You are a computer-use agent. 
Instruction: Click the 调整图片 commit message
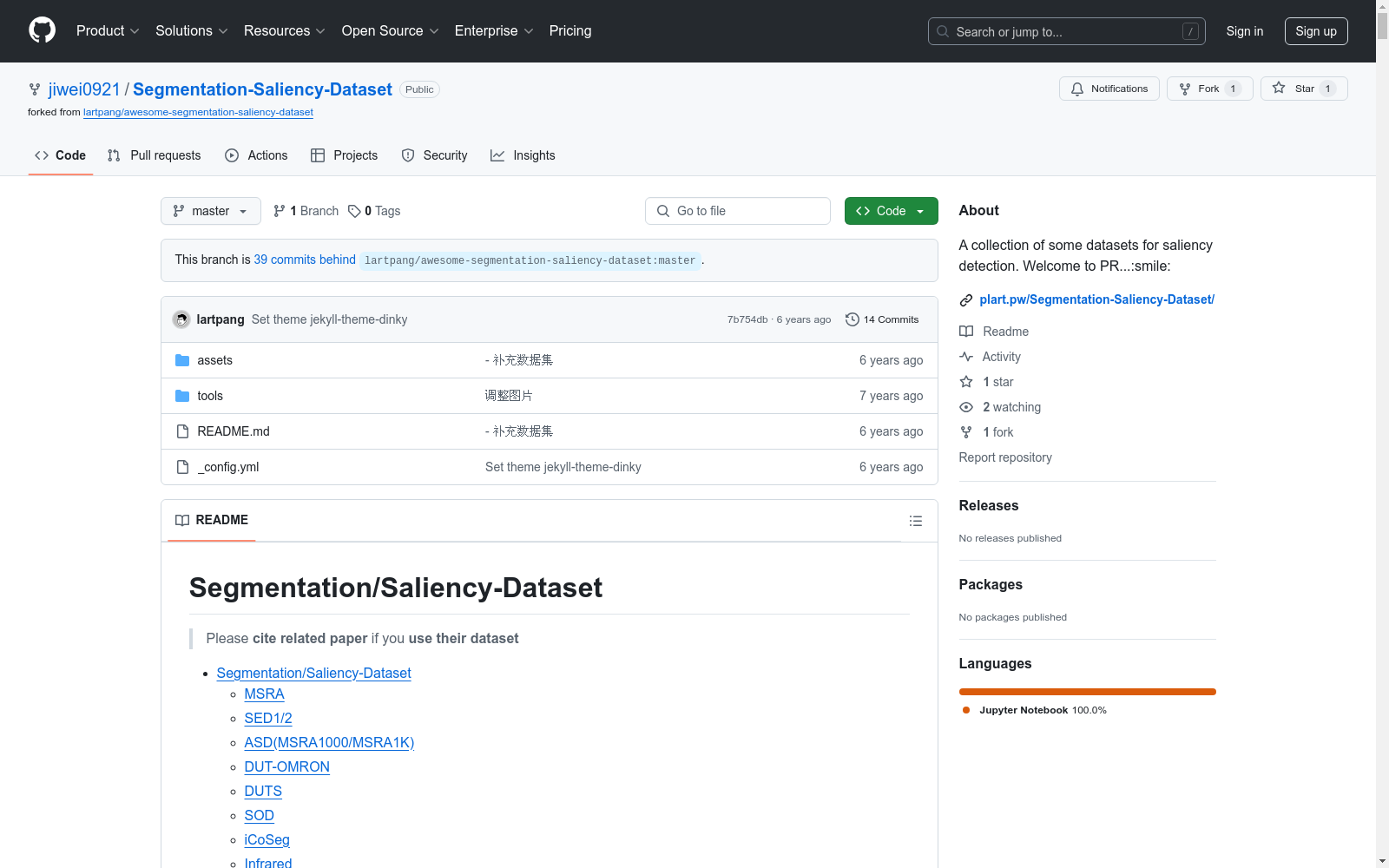[x=509, y=396]
